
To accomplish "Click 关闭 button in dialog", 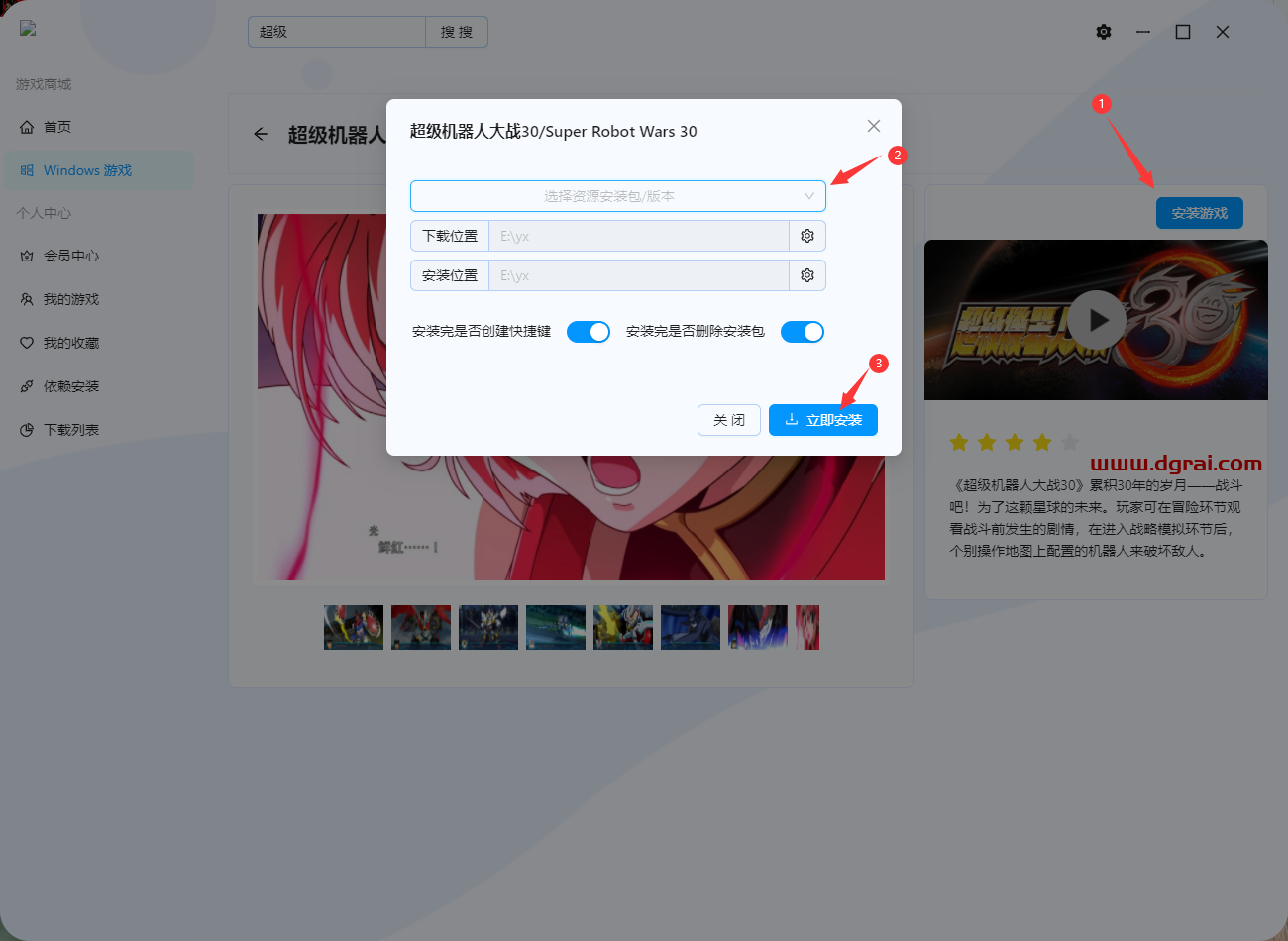I will click(x=729, y=420).
